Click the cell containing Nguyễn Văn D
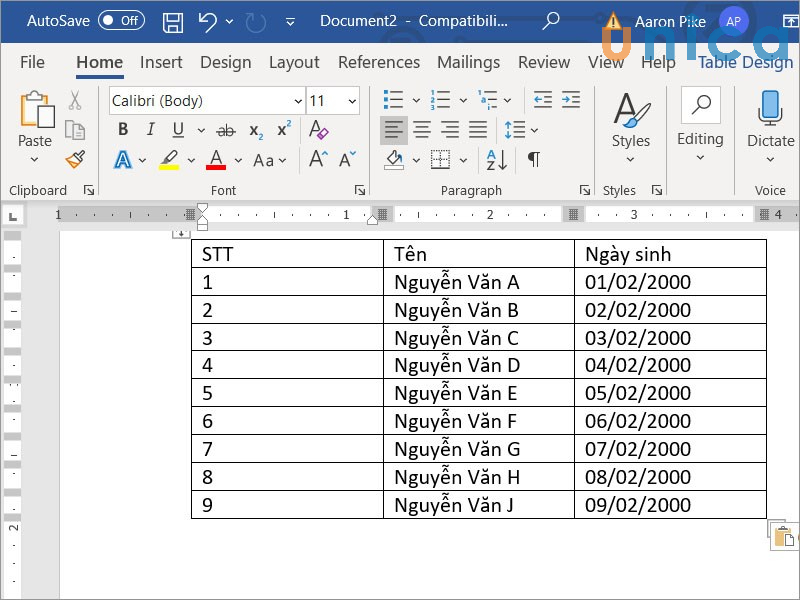Viewport: 800px width, 600px height. pyautogui.click(x=479, y=365)
